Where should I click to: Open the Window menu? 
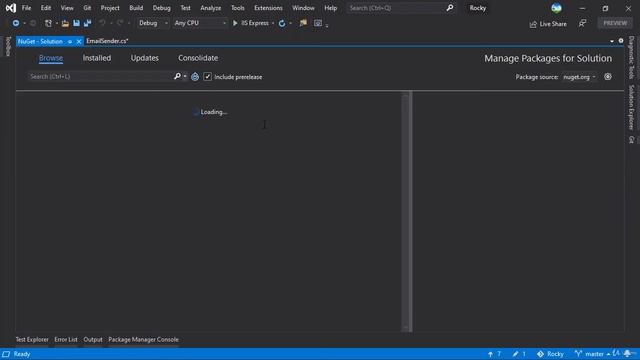click(x=303, y=8)
